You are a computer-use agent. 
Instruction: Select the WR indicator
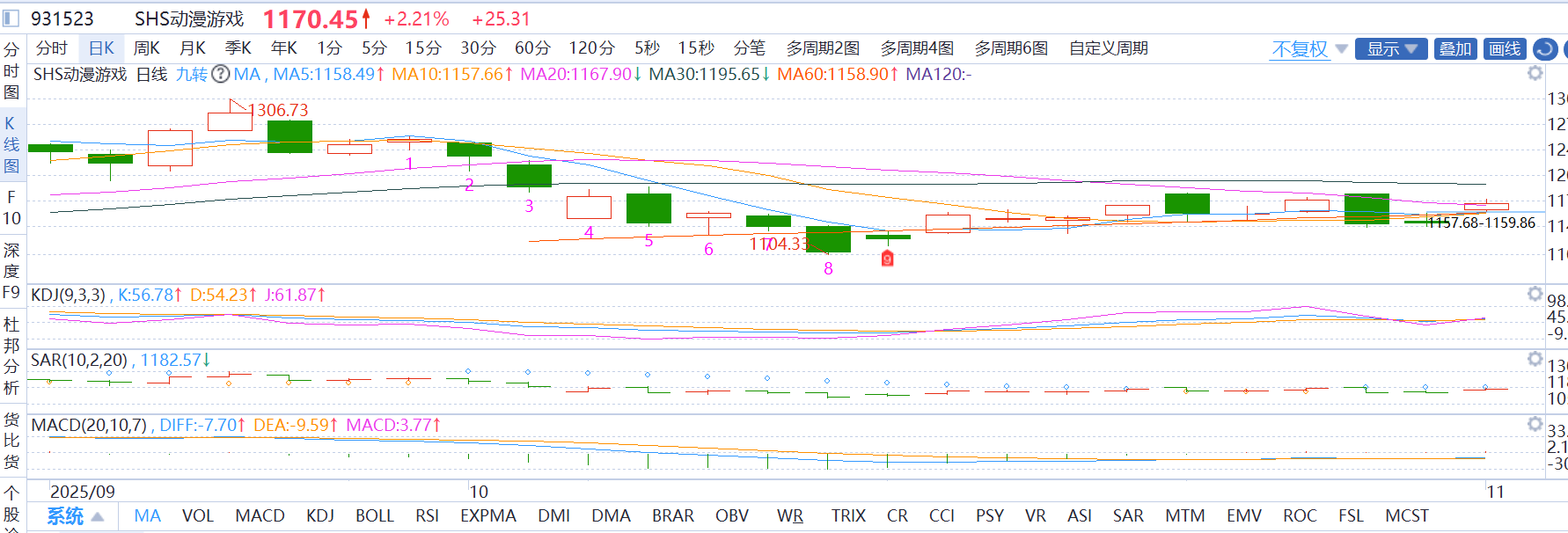790,516
